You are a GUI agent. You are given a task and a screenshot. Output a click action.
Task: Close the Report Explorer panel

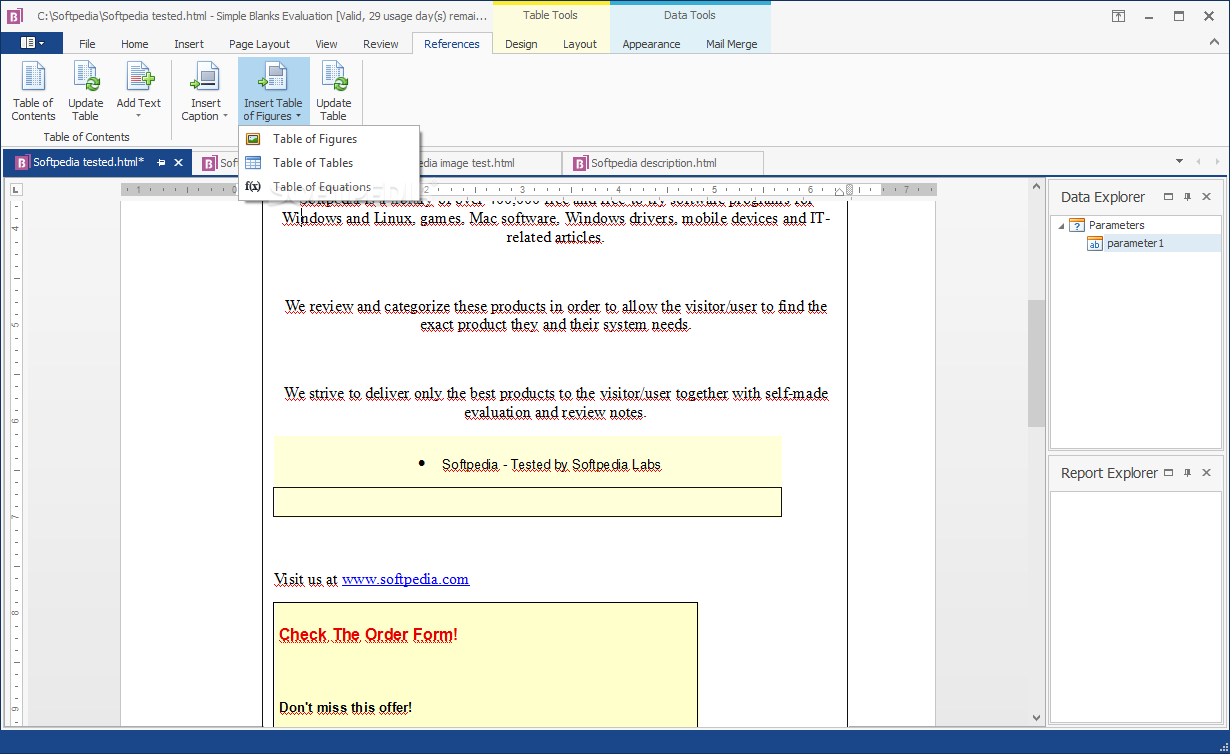1206,473
